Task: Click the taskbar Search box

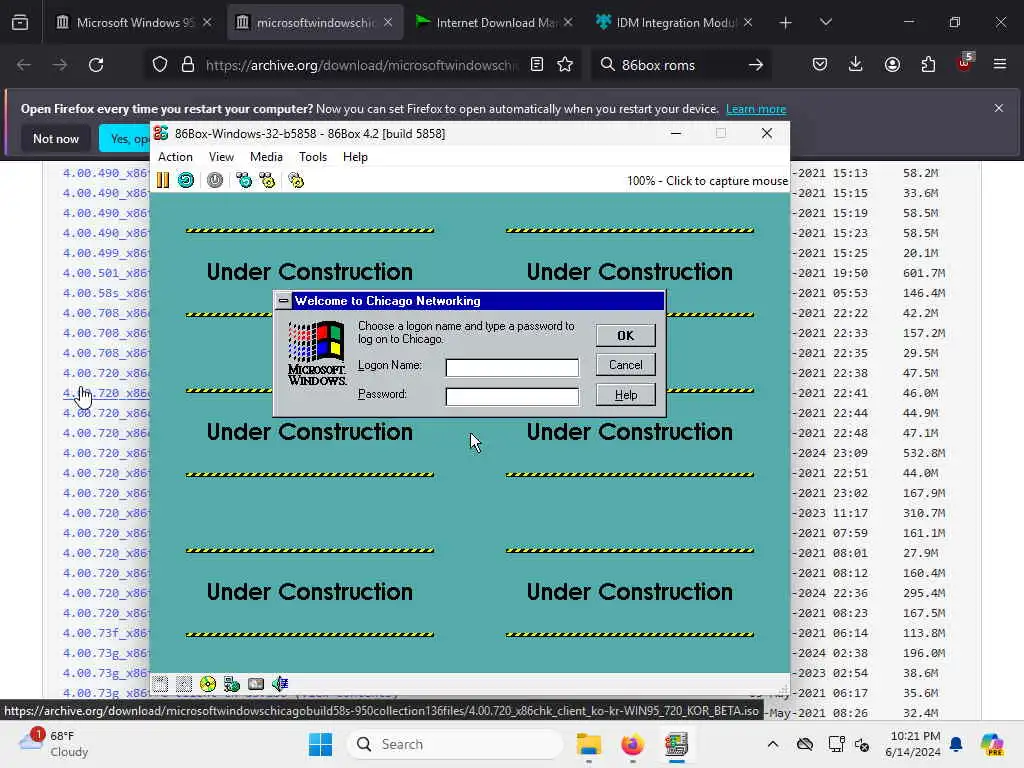Action: pos(455,744)
